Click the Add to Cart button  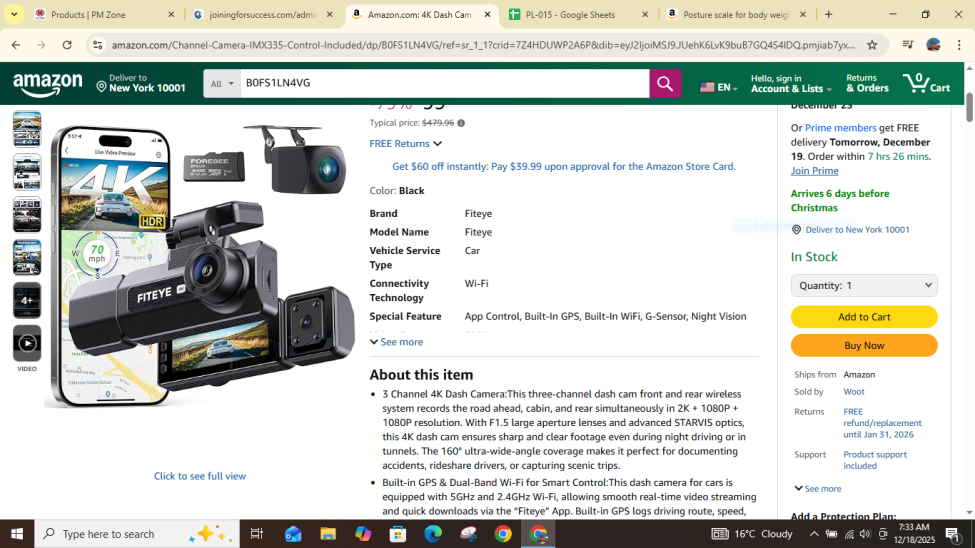864,317
